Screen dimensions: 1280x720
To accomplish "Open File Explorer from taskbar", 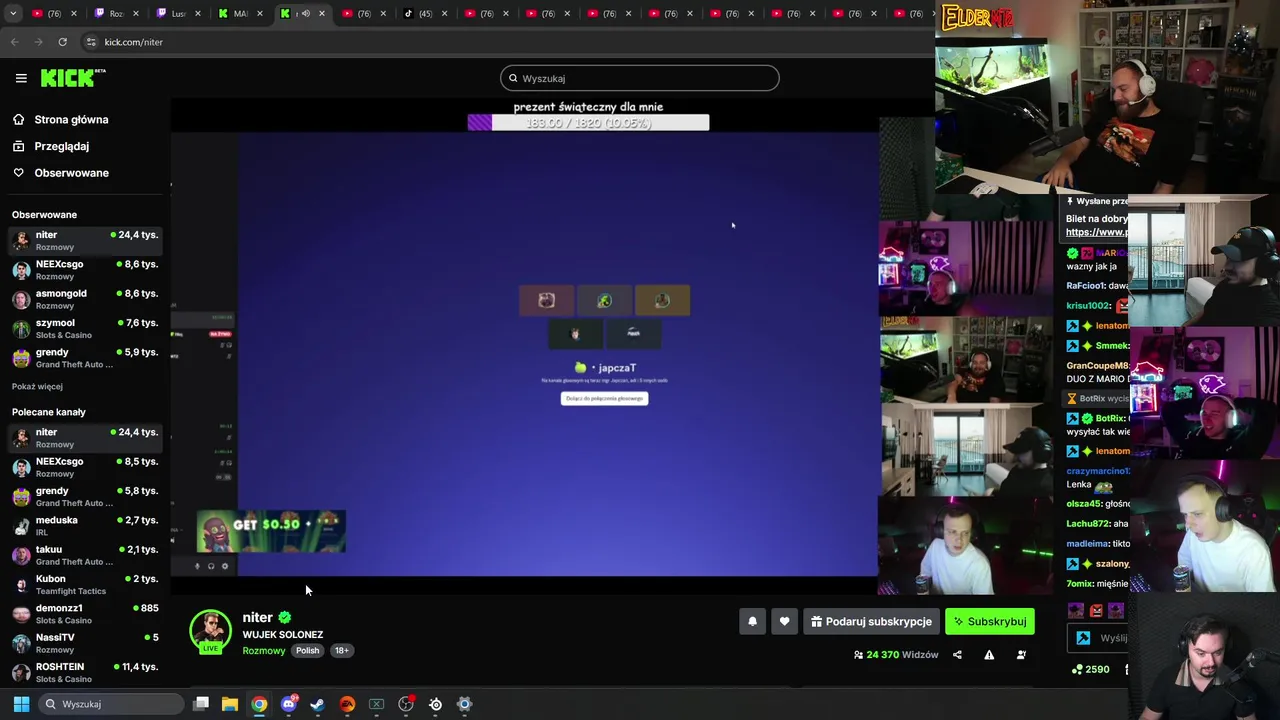I will coord(230,704).
